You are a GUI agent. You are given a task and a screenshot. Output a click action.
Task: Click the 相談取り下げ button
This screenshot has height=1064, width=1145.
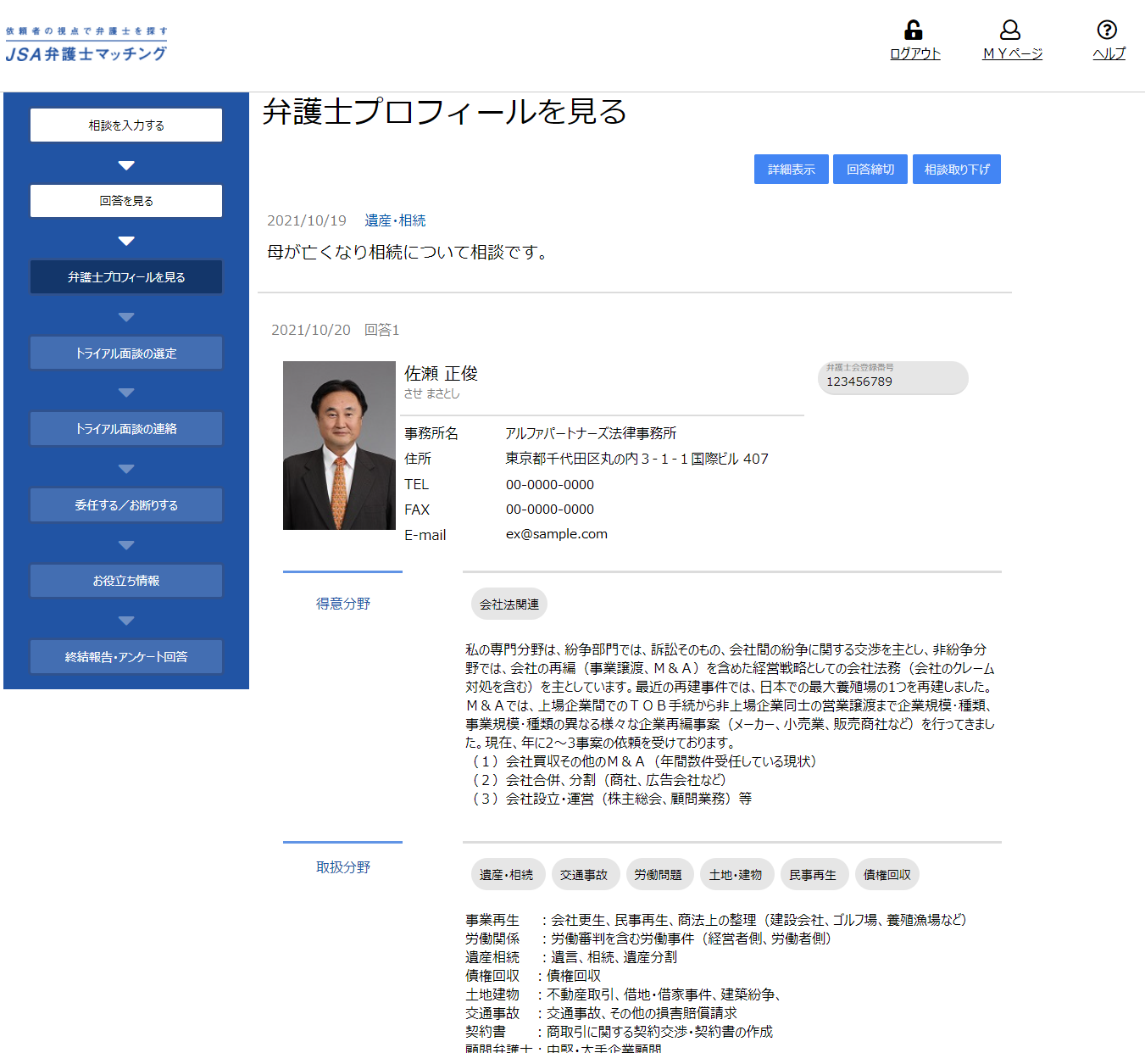957,169
